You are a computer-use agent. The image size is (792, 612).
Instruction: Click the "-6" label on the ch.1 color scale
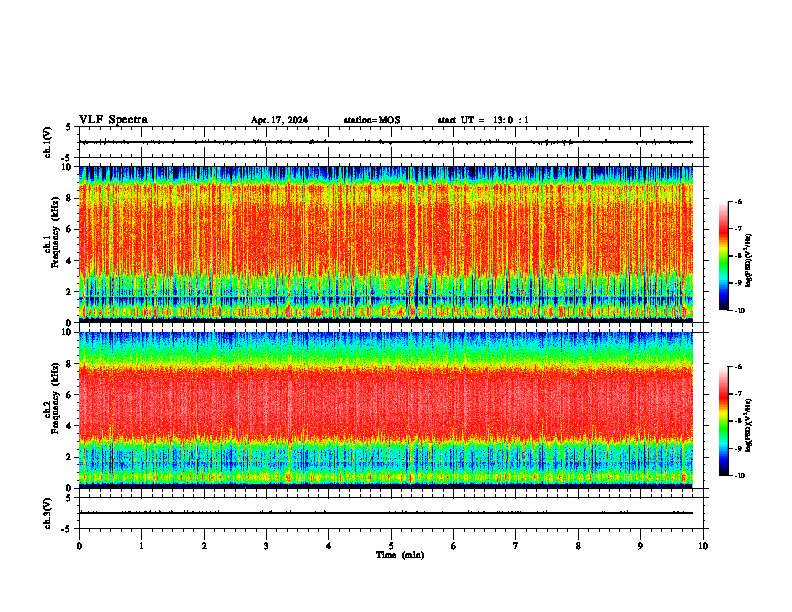pos(738,201)
